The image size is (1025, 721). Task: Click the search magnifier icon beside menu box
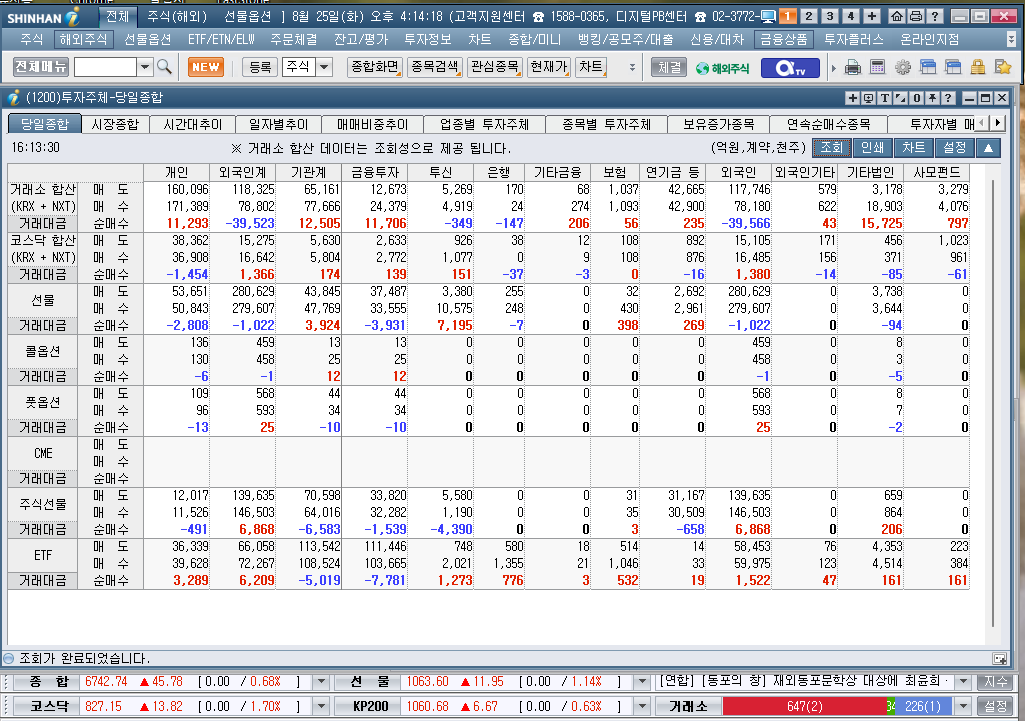click(164, 67)
